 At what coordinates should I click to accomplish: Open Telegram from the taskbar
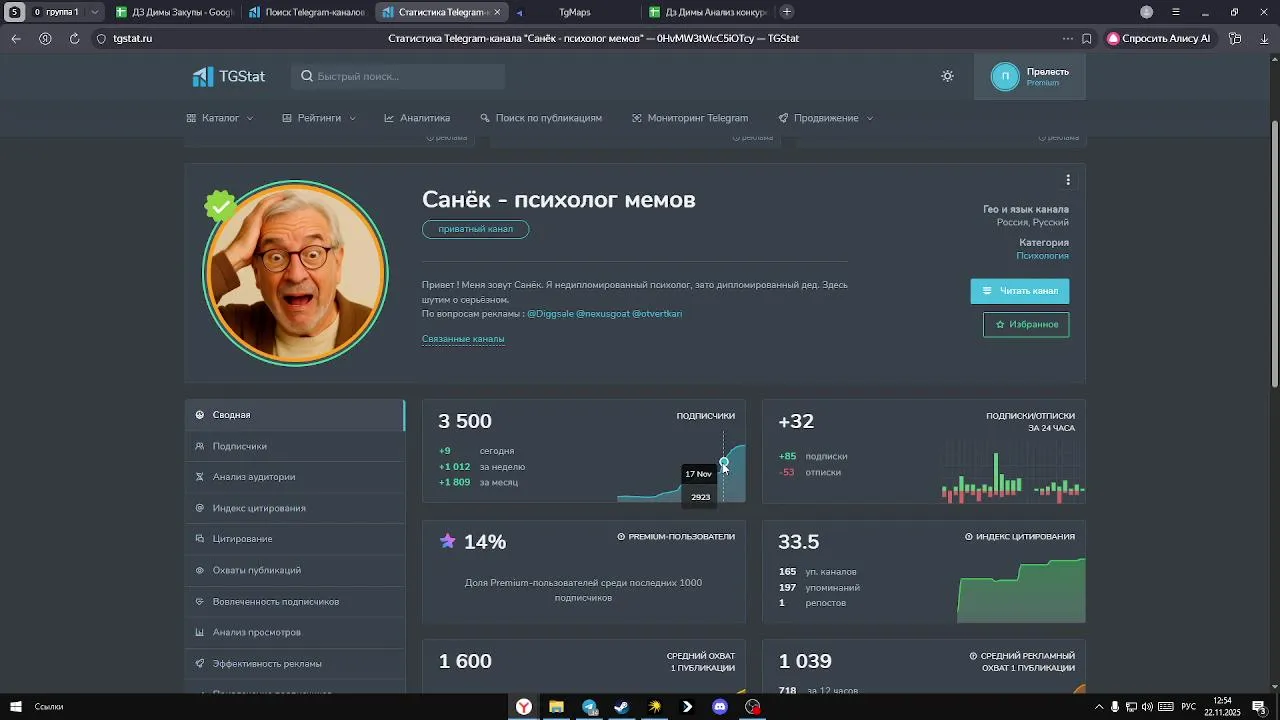590,707
